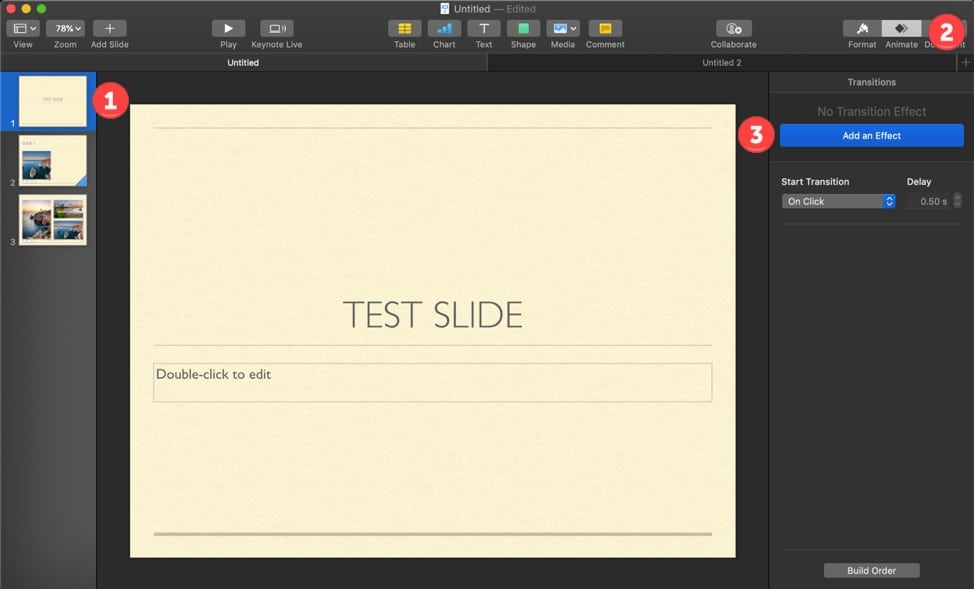Create a new tab with the plus button
The height and width of the screenshot is (589, 974).
967,62
